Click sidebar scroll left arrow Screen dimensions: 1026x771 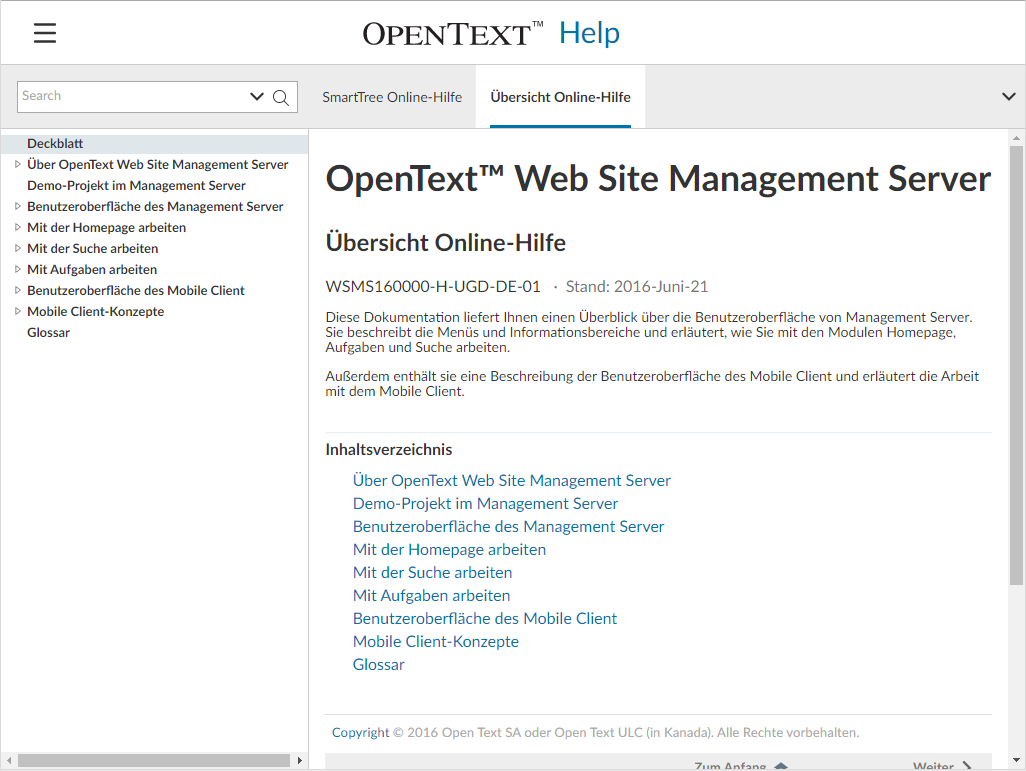click(x=9, y=761)
